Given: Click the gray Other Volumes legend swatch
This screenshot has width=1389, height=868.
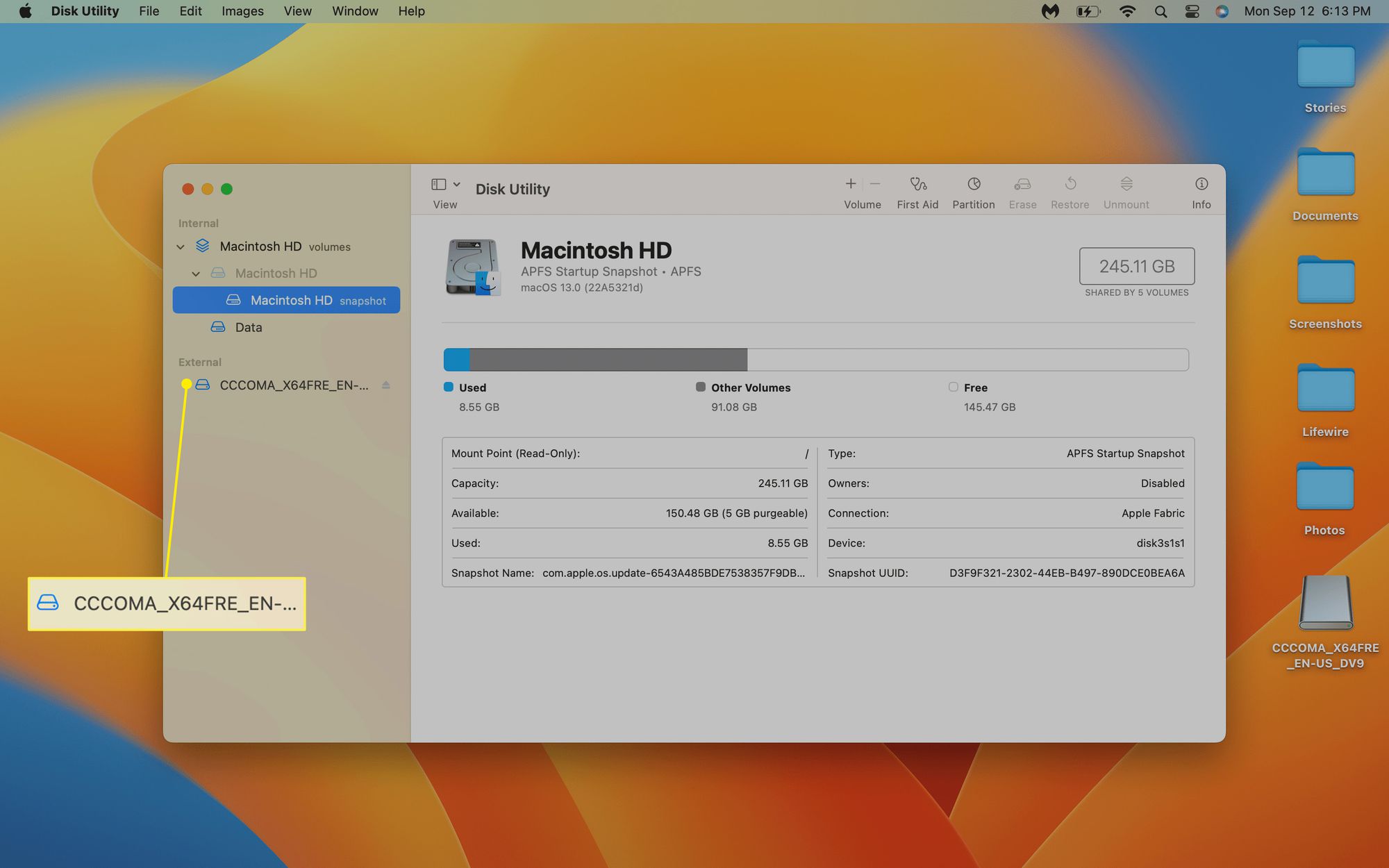Looking at the screenshot, I should point(701,387).
